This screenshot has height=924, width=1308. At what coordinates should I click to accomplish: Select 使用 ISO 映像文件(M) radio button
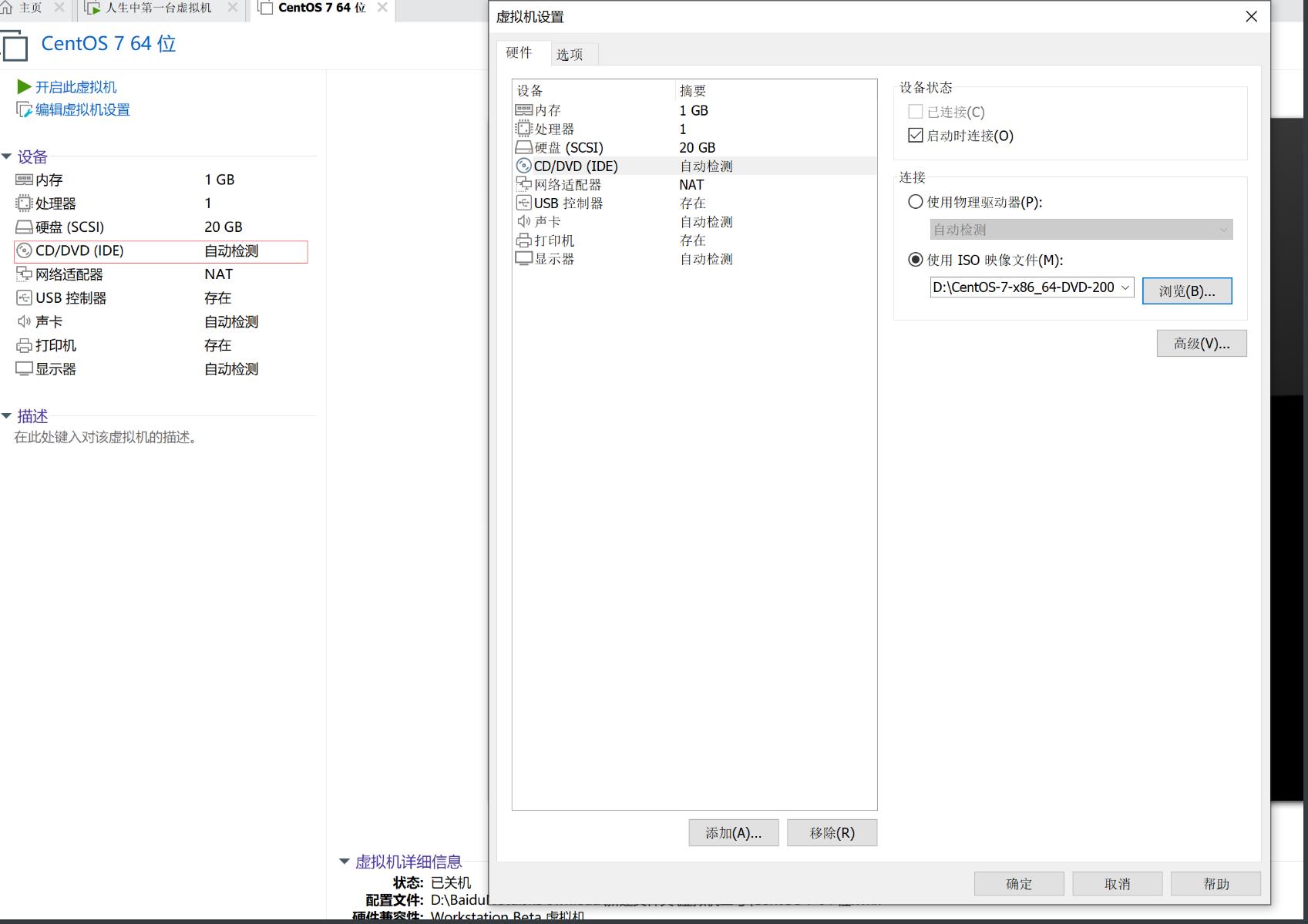tap(916, 260)
